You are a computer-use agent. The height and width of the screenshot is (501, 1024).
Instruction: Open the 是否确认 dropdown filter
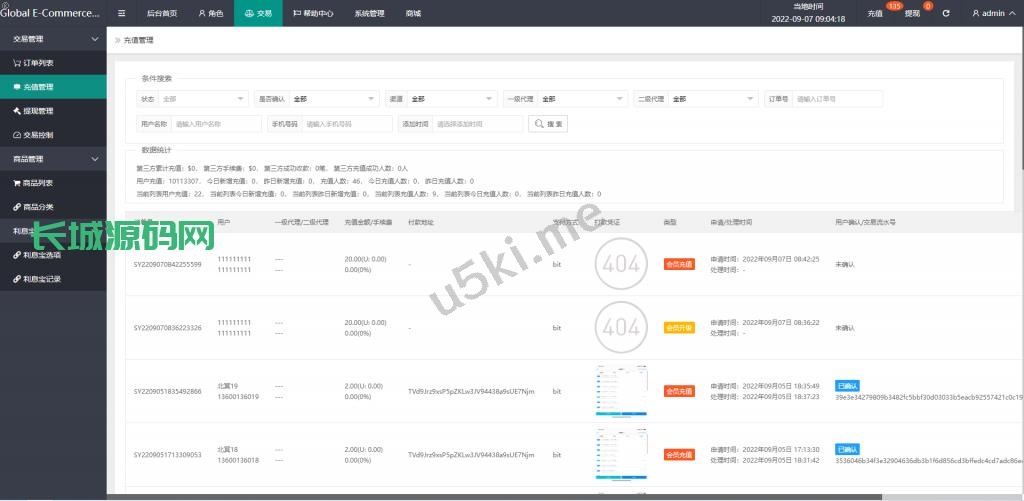pos(334,99)
